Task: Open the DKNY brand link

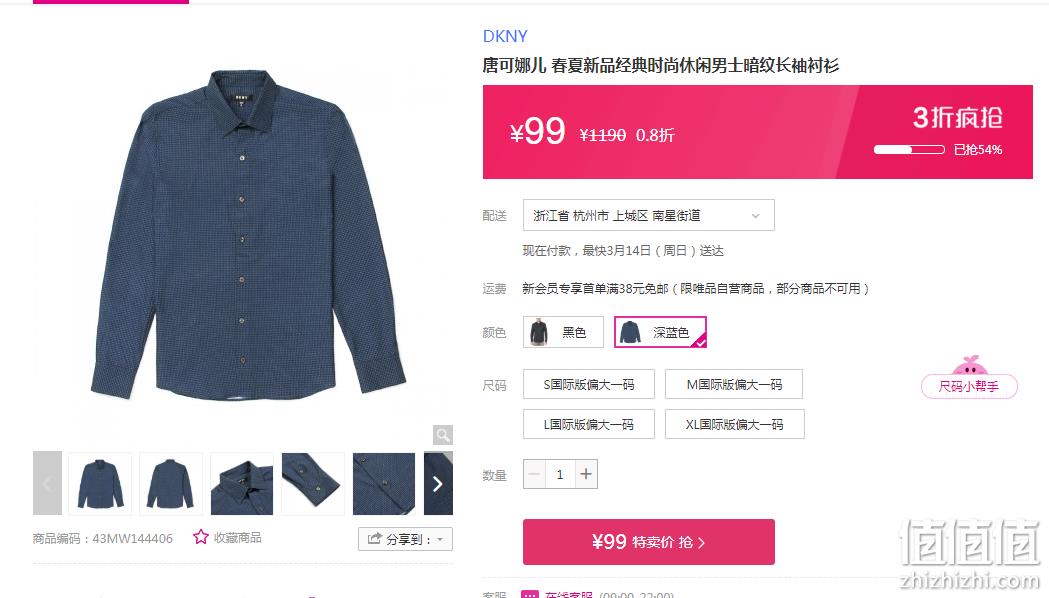Action: coord(505,36)
